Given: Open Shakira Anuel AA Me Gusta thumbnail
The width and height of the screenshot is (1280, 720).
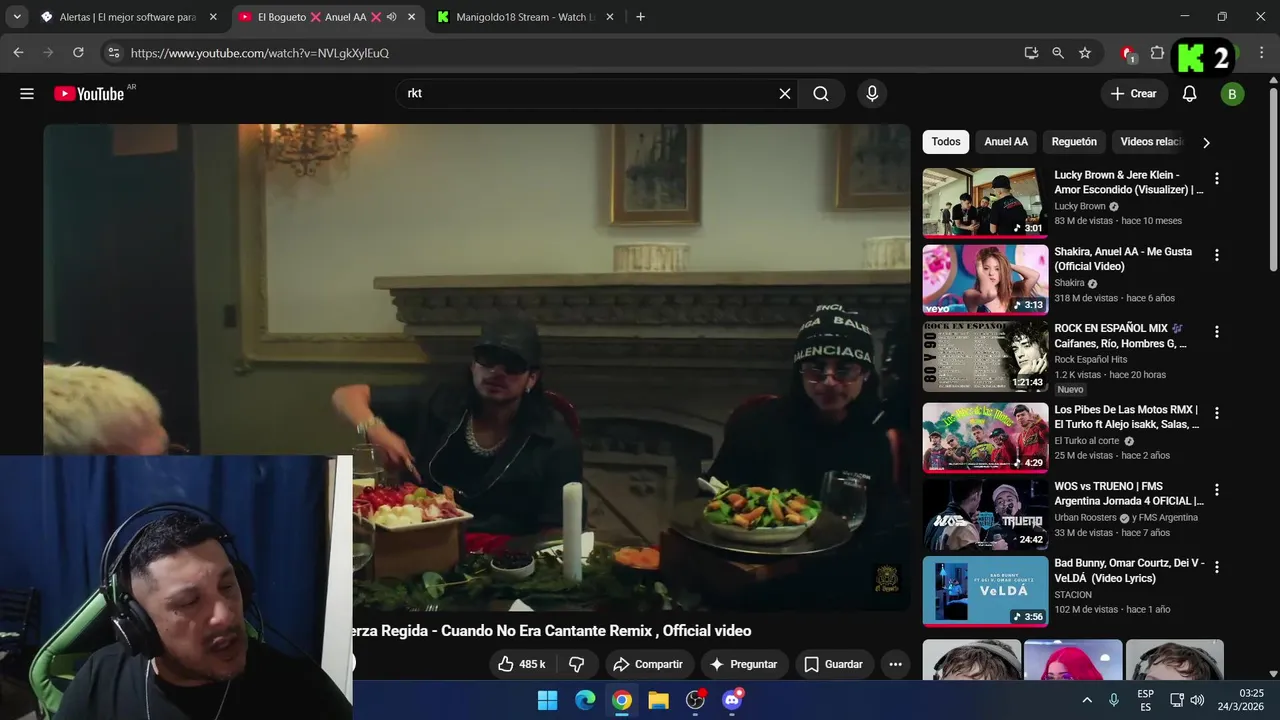Looking at the screenshot, I should [x=985, y=280].
